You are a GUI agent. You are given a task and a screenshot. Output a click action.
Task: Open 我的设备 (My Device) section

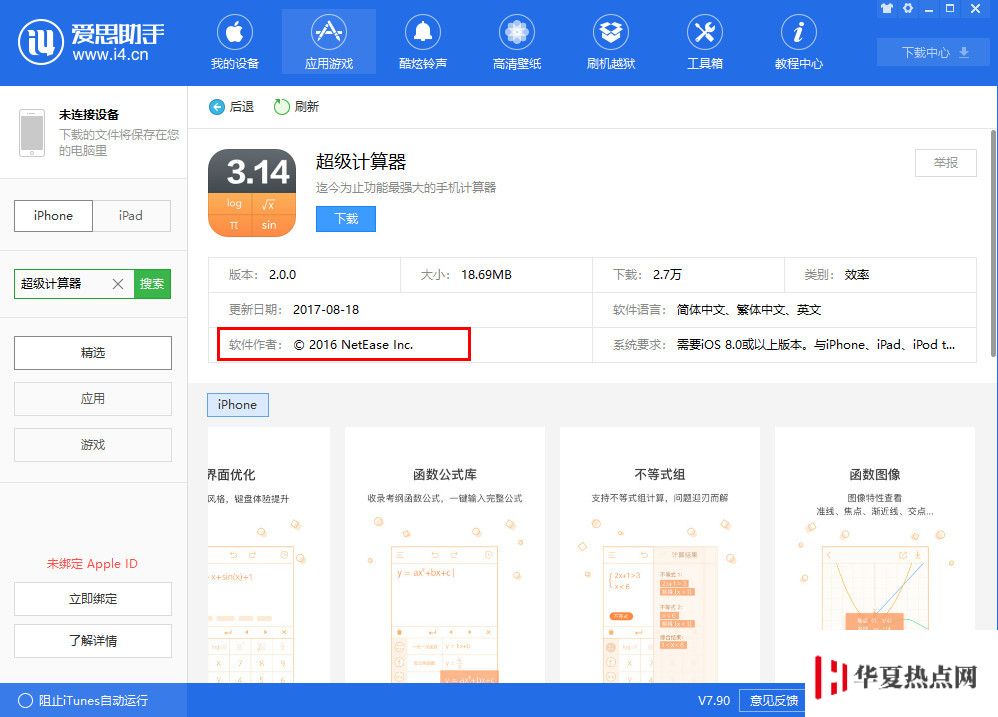[235, 42]
